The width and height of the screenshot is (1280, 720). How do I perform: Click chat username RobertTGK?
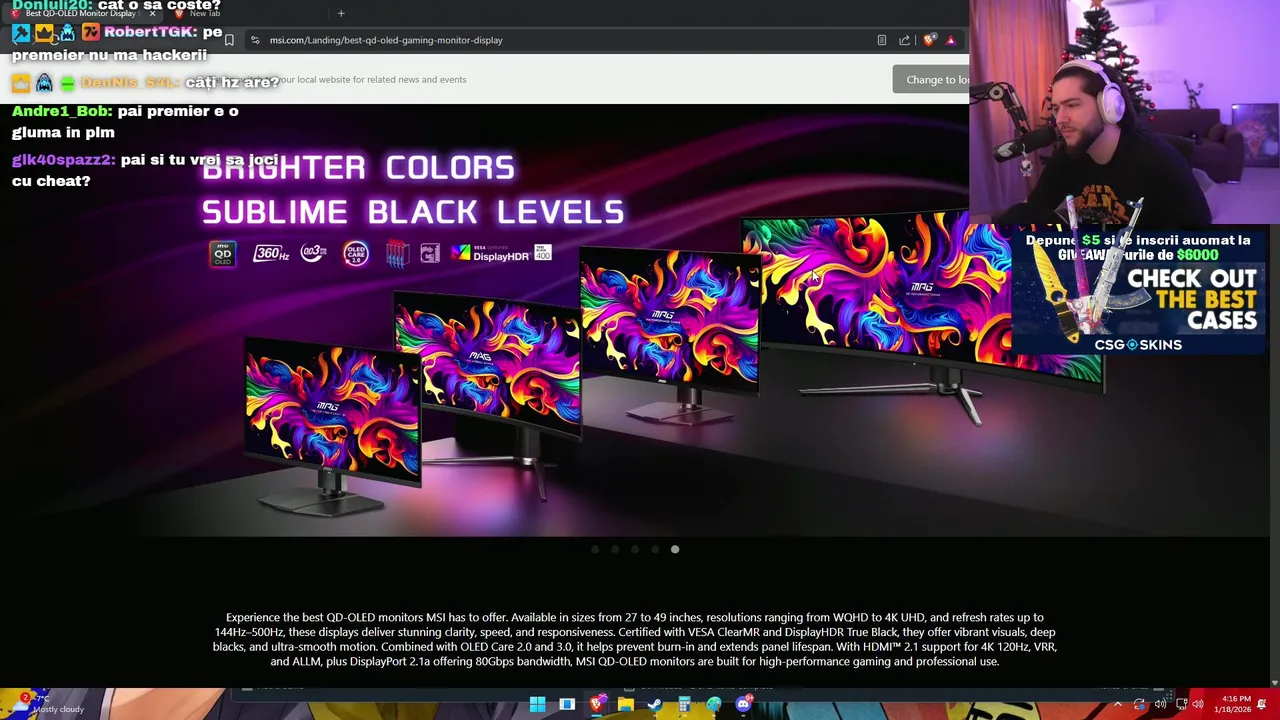(149, 32)
